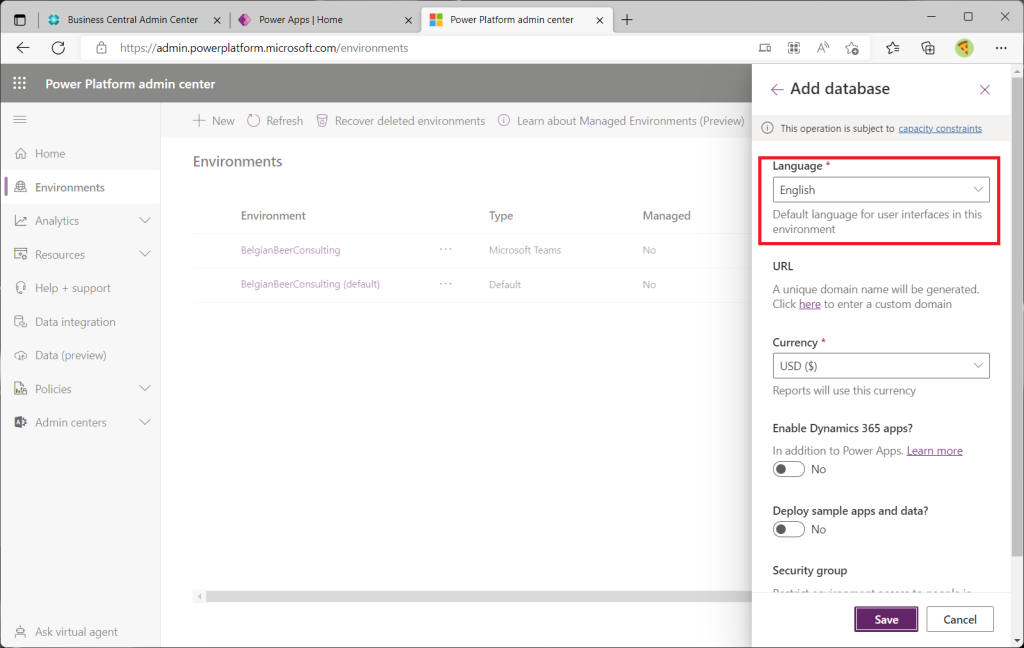
Task: Click the Microsoft Teams type cell
Action: pos(525,250)
